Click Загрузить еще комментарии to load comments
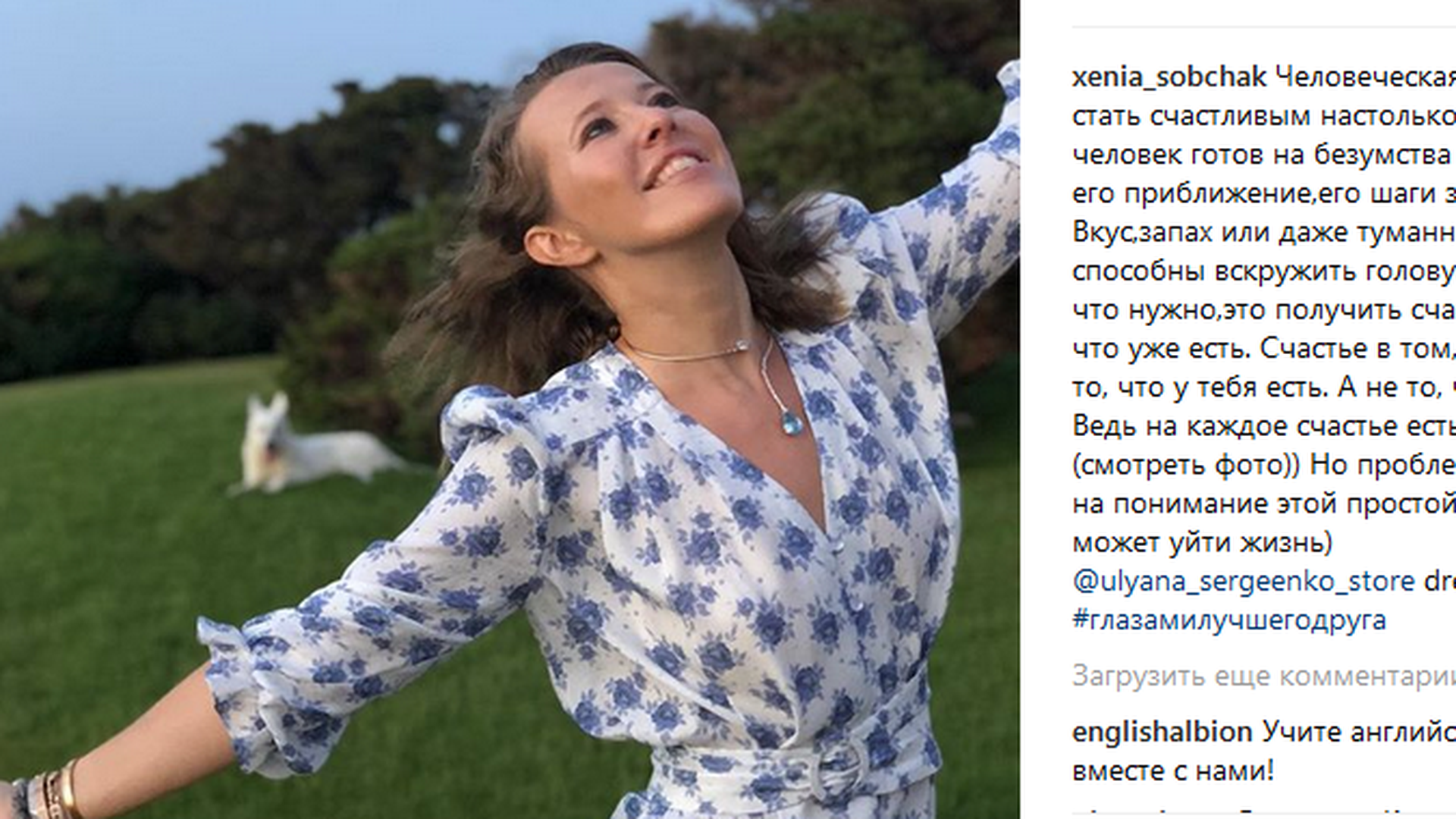The width and height of the screenshot is (1456, 819). click(1264, 676)
